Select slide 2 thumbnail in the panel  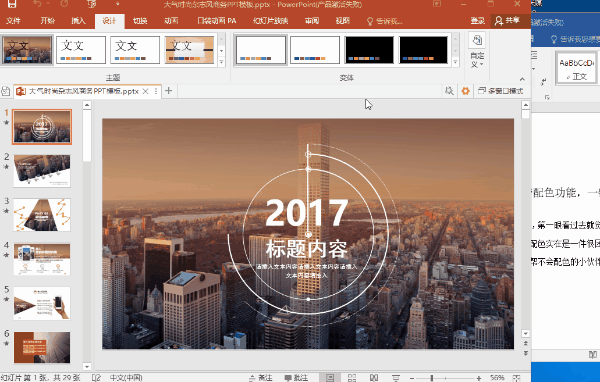[x=42, y=171]
